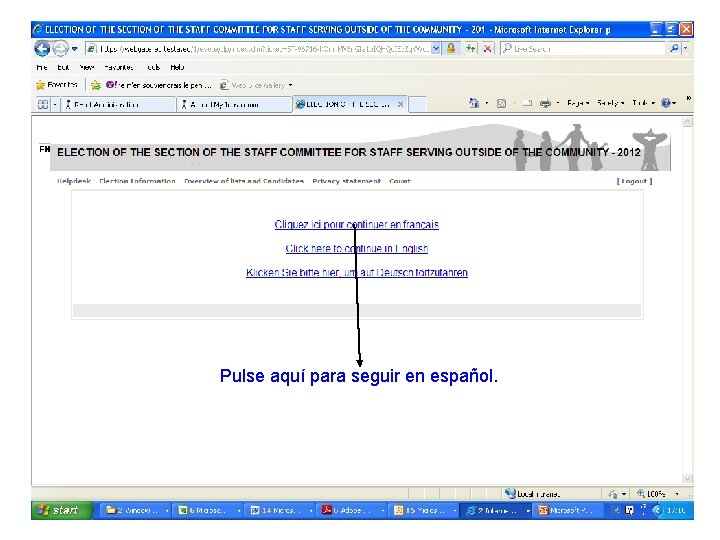Click into the address bar URL field

pyautogui.click(x=259, y=48)
